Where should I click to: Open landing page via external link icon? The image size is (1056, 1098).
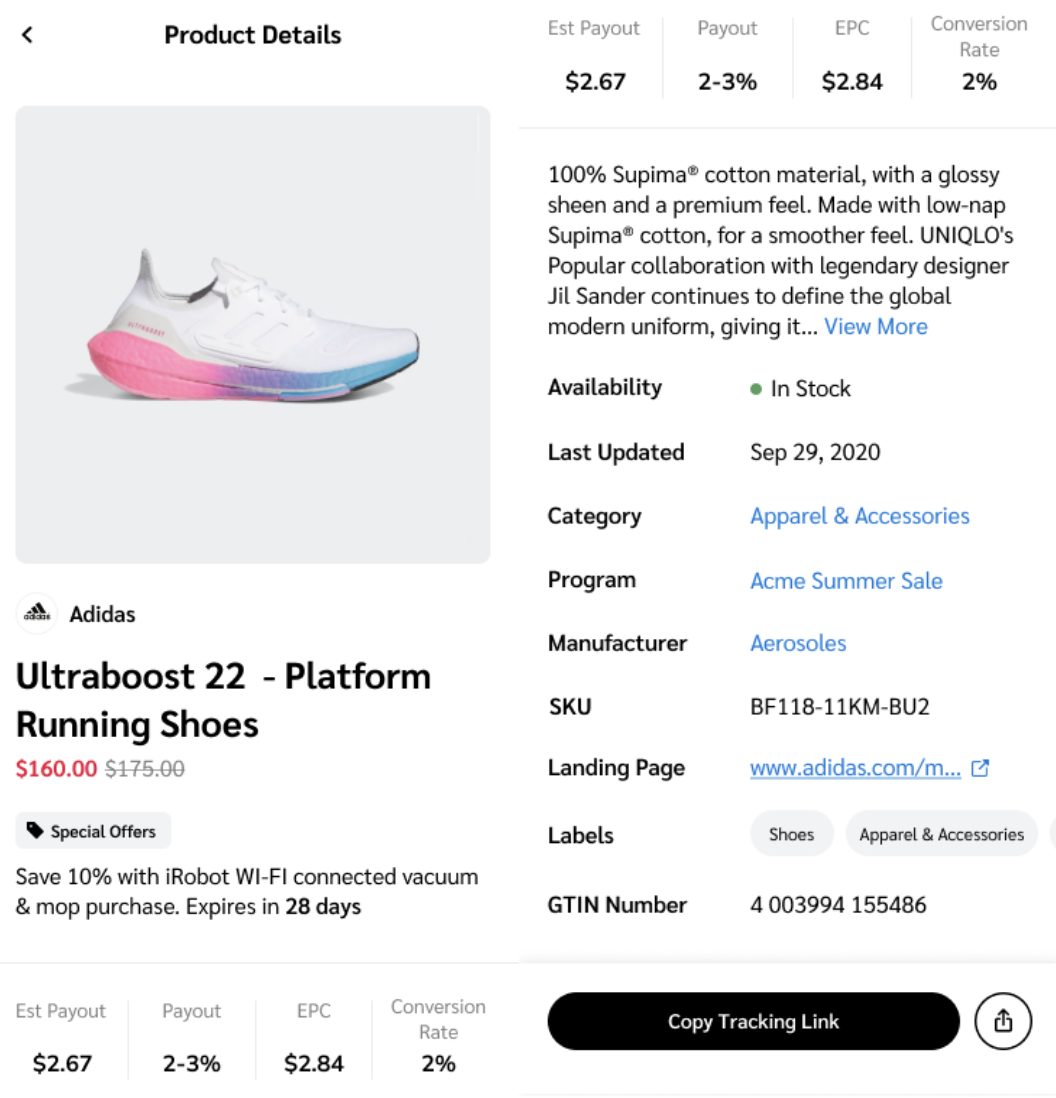(981, 768)
